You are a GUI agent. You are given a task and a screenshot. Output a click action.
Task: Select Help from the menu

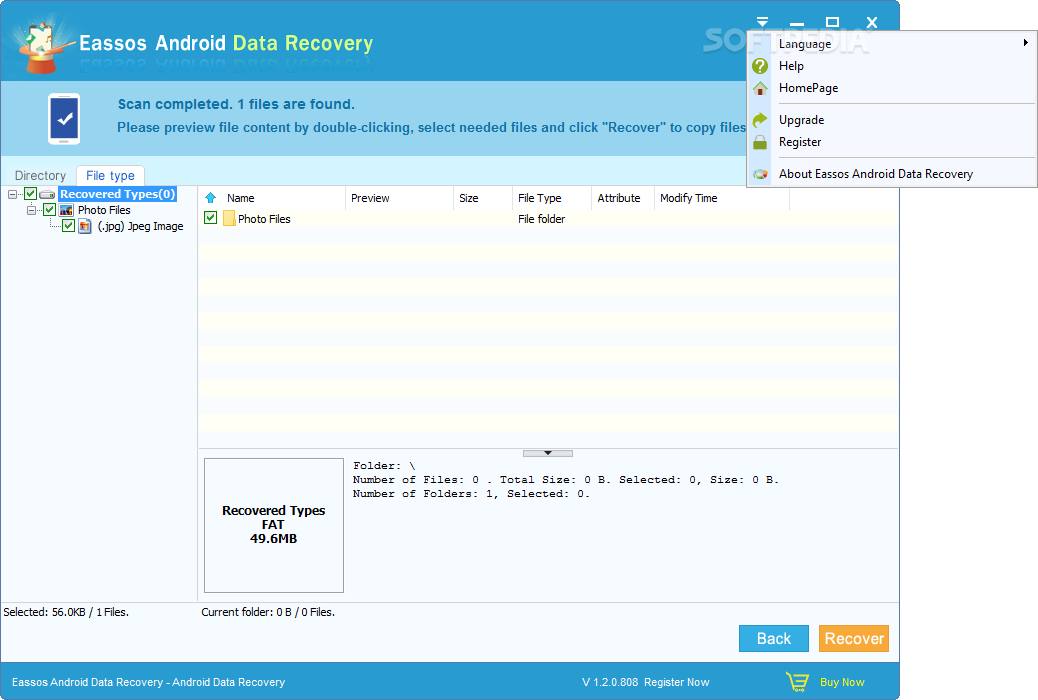coord(892,66)
